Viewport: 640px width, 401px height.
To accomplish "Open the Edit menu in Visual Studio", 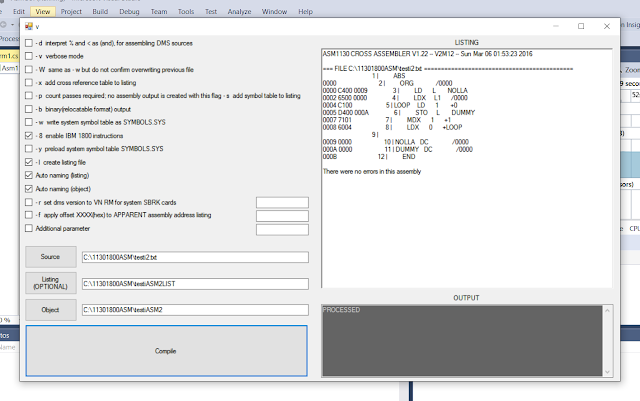I will tap(19, 11).
